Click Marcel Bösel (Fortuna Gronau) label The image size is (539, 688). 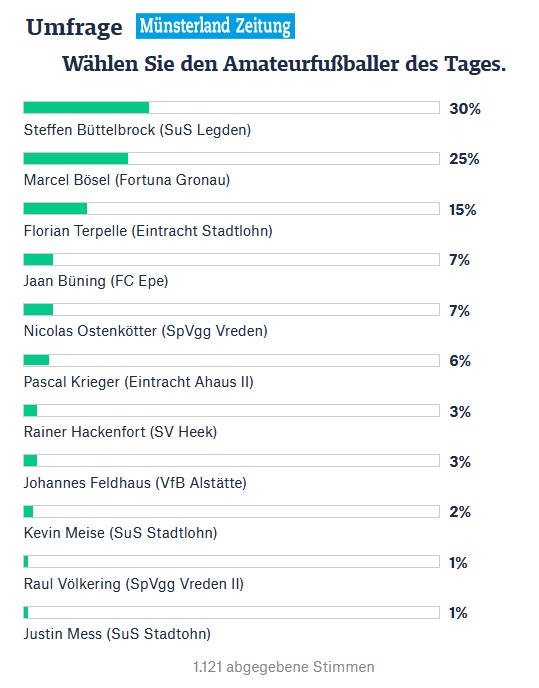pyautogui.click(x=127, y=180)
